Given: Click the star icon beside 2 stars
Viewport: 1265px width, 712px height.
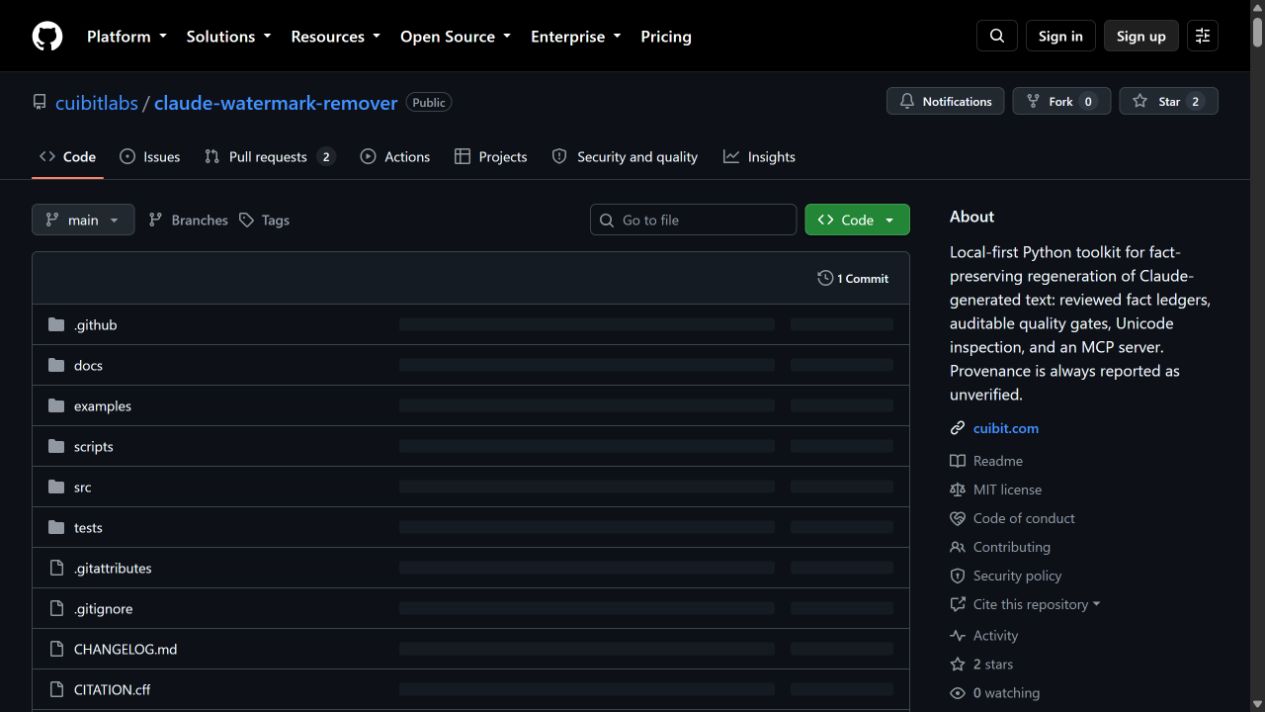Looking at the screenshot, I should pos(957,664).
